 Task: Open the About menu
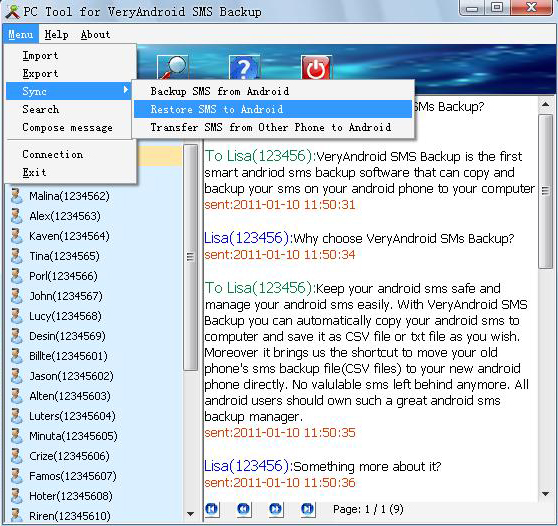pos(95,35)
